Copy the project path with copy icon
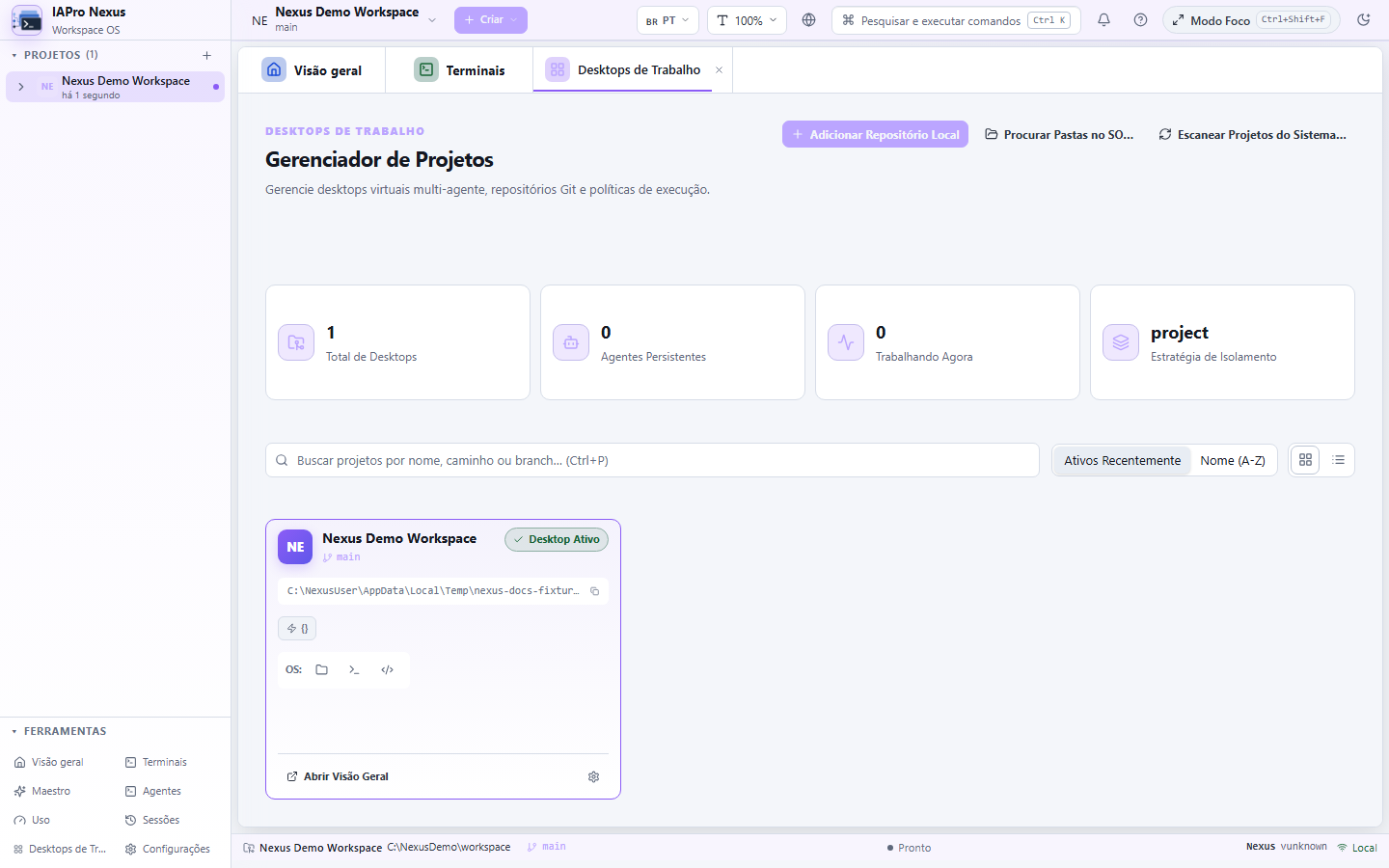 coord(594,591)
